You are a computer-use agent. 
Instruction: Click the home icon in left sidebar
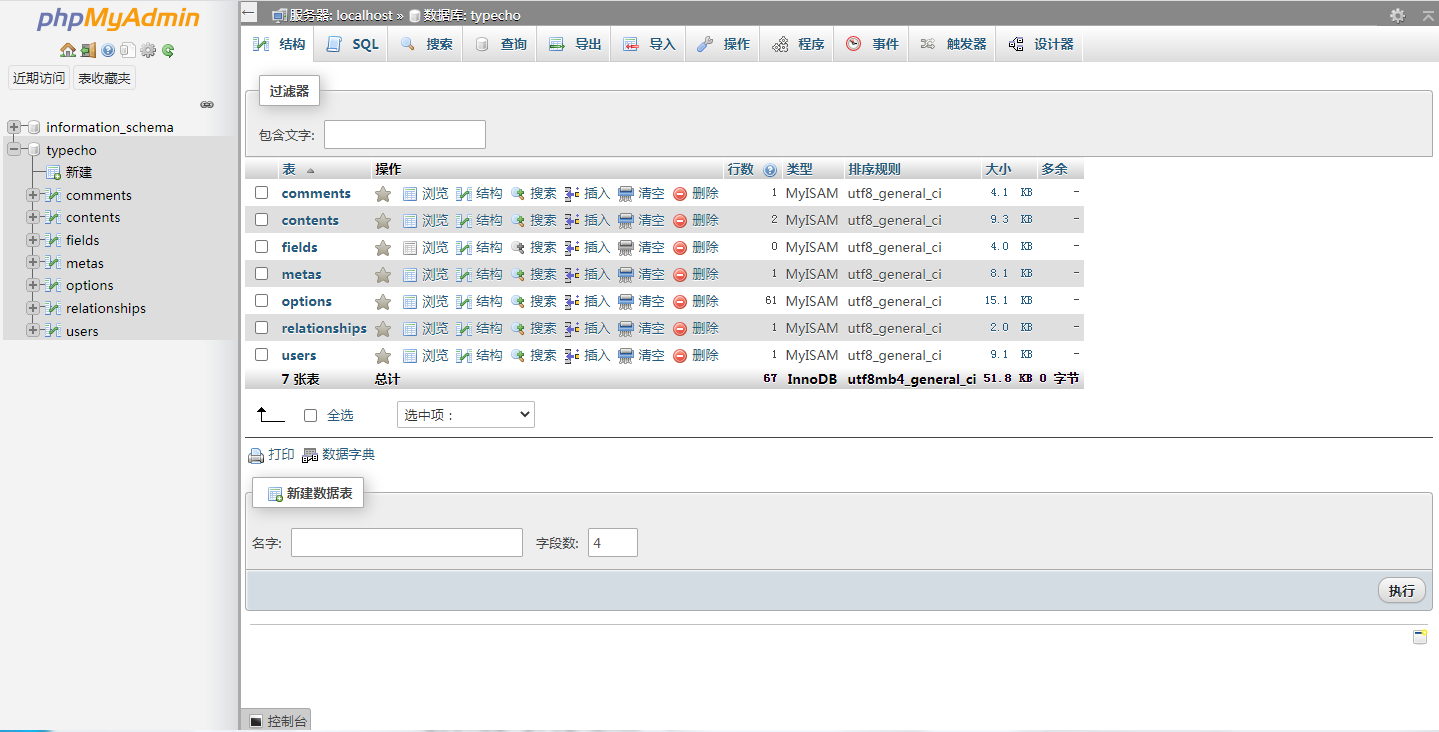pos(67,50)
